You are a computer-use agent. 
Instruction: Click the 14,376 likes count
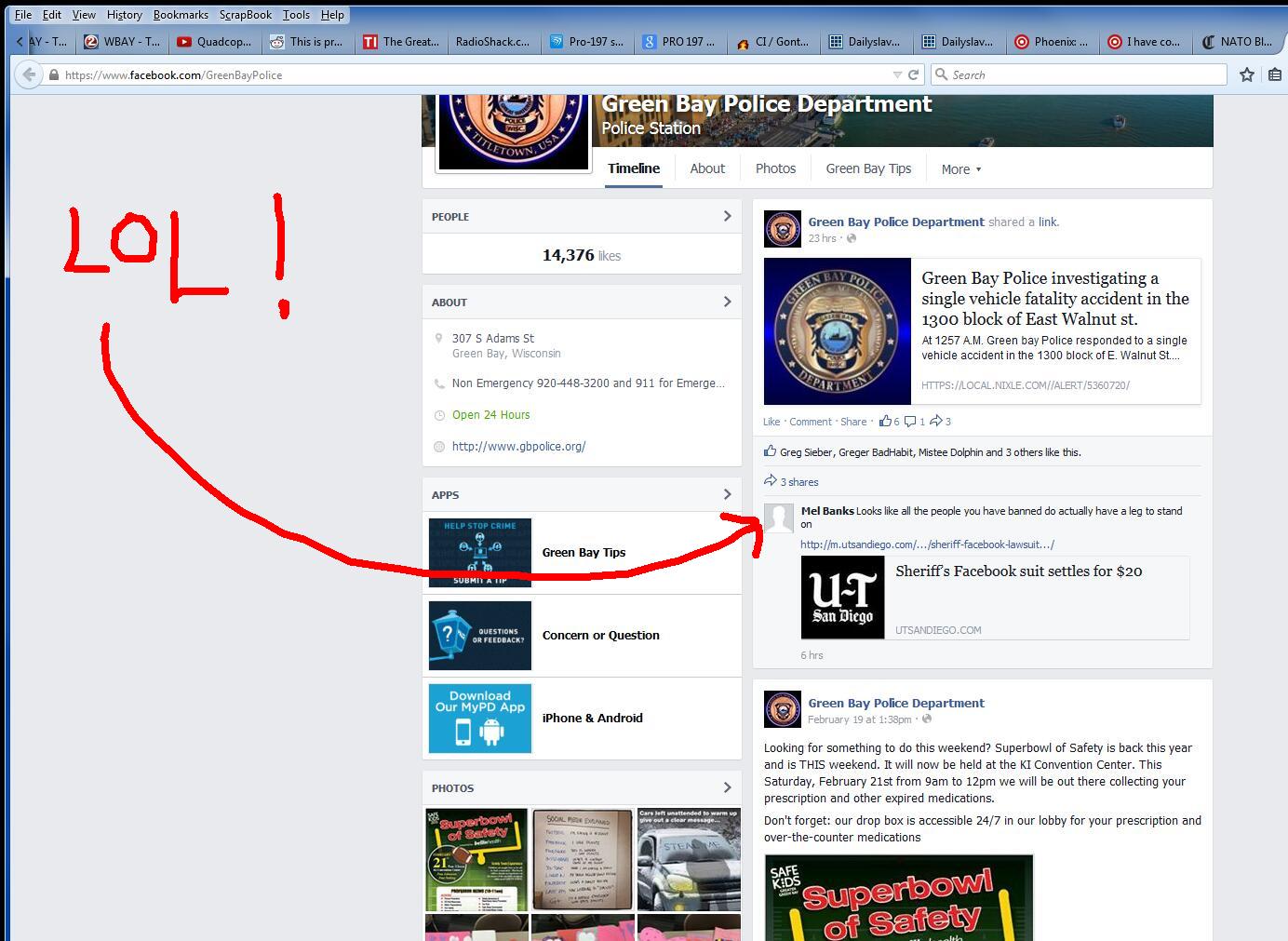(582, 255)
